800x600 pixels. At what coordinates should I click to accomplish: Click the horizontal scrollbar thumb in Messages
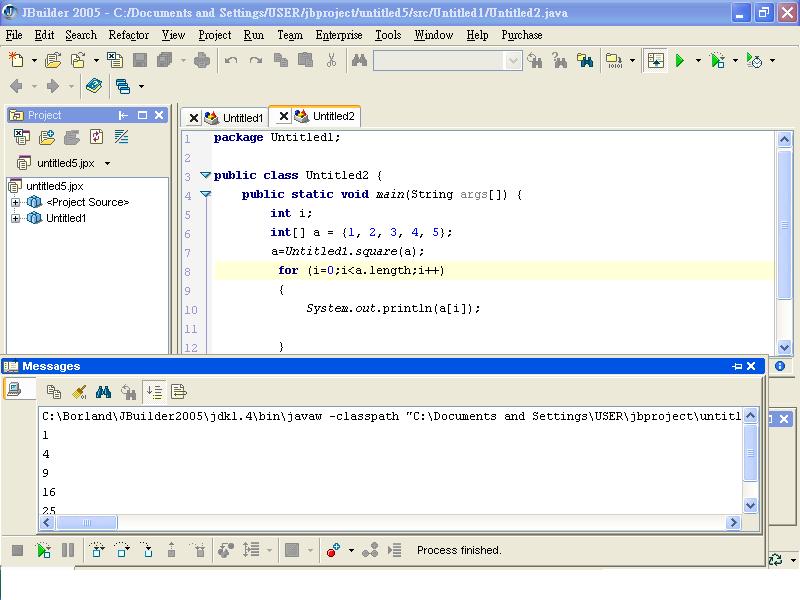pyautogui.click(x=87, y=522)
